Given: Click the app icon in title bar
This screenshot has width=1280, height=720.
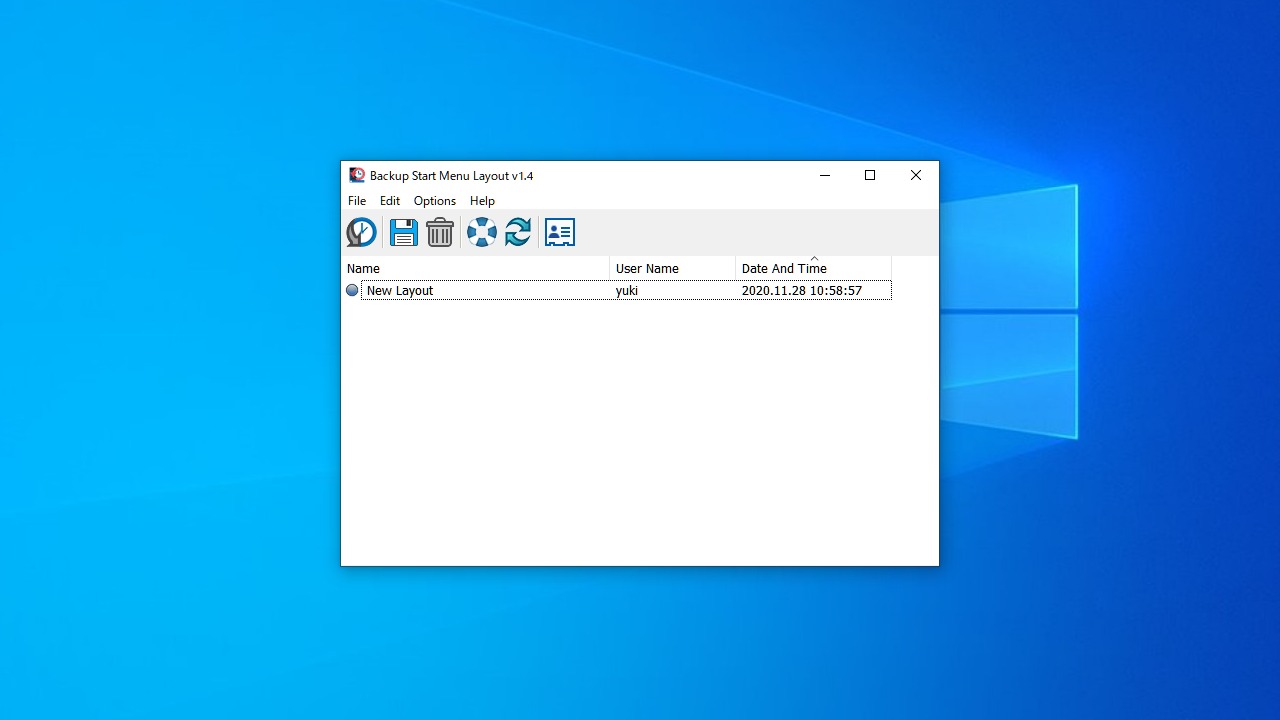Looking at the screenshot, I should click(357, 175).
